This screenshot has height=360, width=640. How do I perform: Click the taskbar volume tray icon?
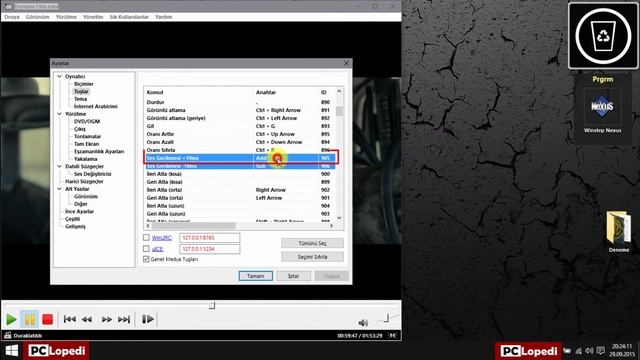[x=589, y=351]
